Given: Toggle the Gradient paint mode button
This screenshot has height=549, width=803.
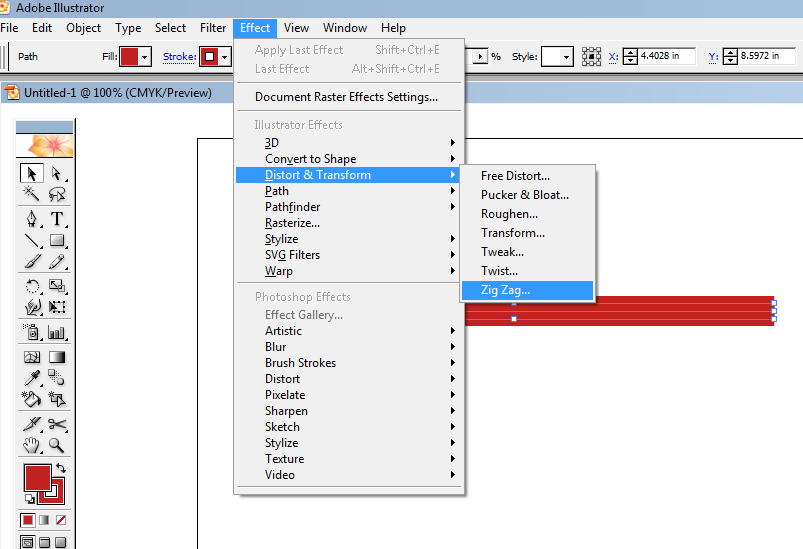Looking at the screenshot, I should pyautogui.click(x=44, y=520).
